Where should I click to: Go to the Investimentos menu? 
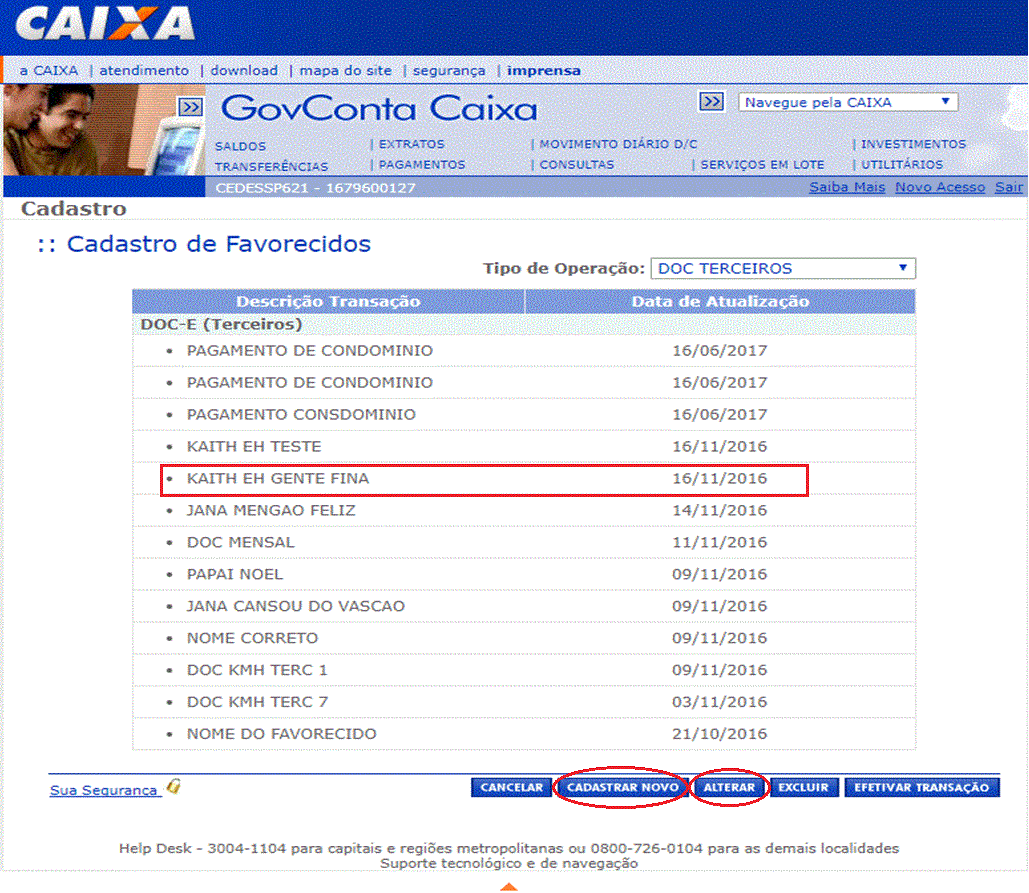tap(913, 145)
